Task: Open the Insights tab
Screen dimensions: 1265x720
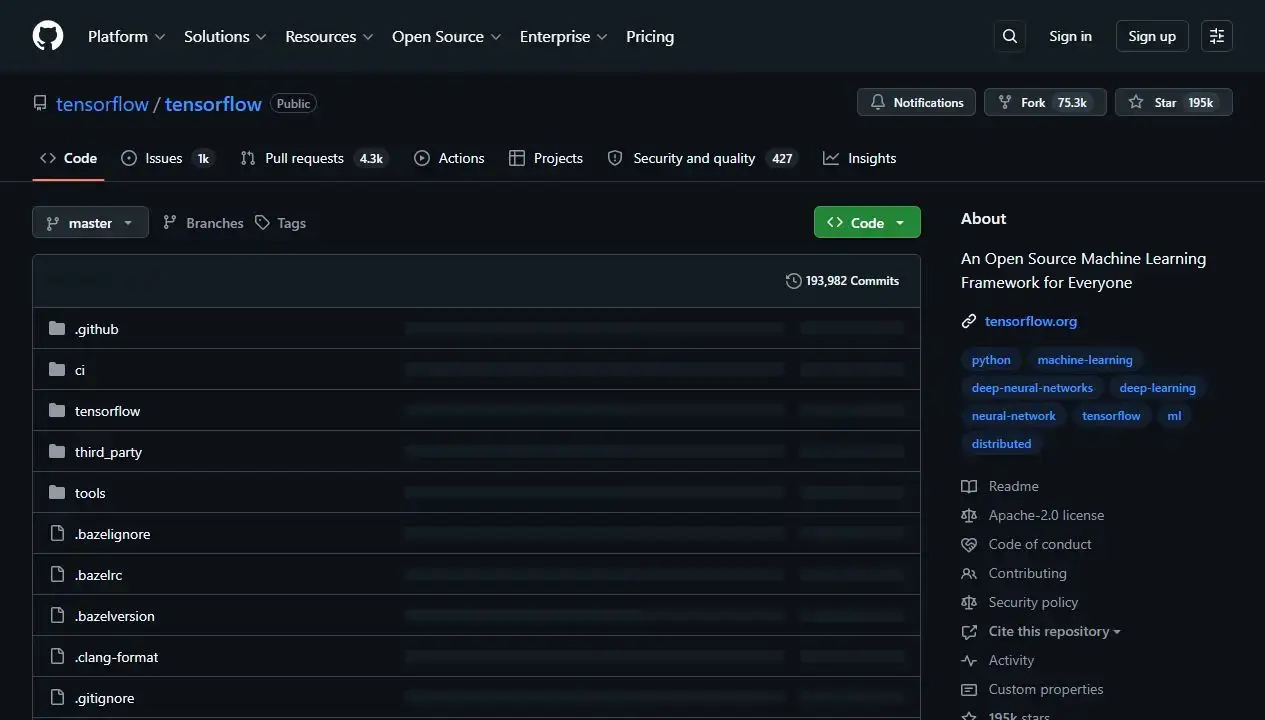Action: 859,158
